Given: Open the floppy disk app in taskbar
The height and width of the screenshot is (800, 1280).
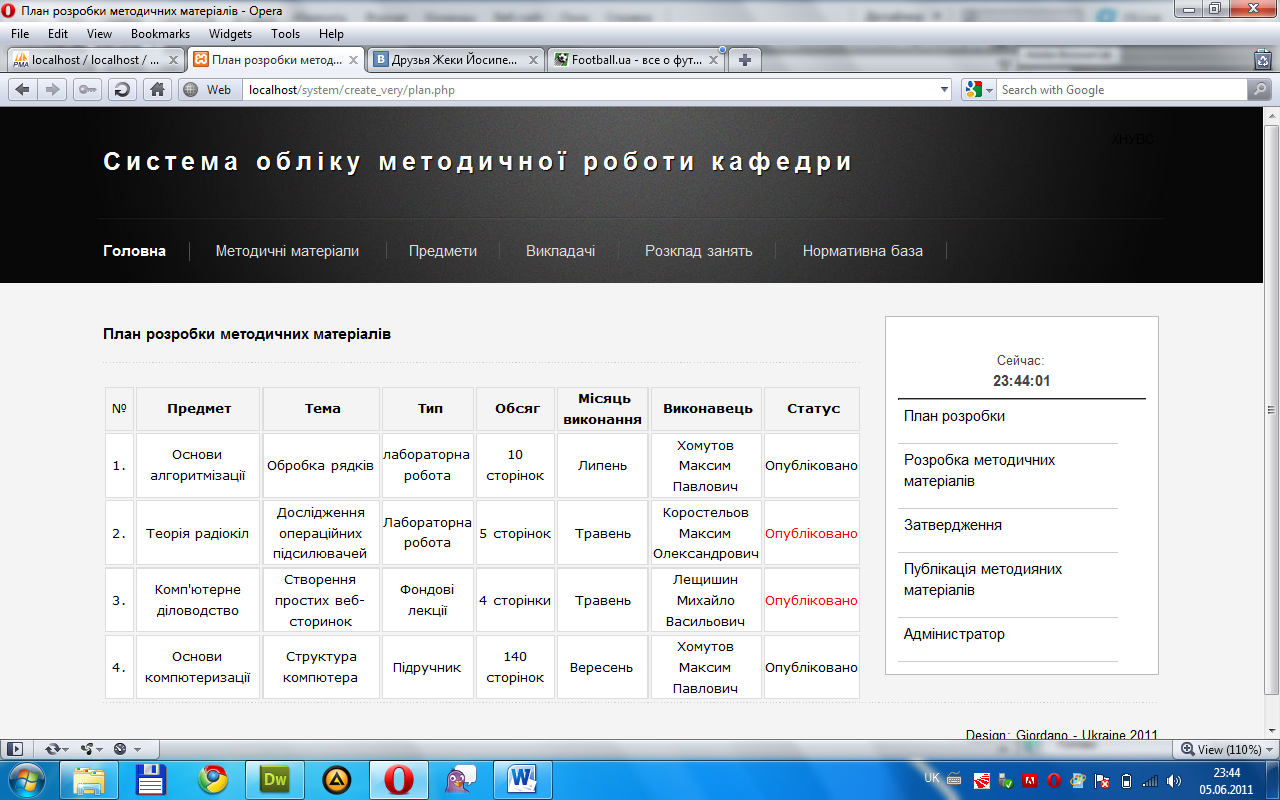Looking at the screenshot, I should 151,779.
